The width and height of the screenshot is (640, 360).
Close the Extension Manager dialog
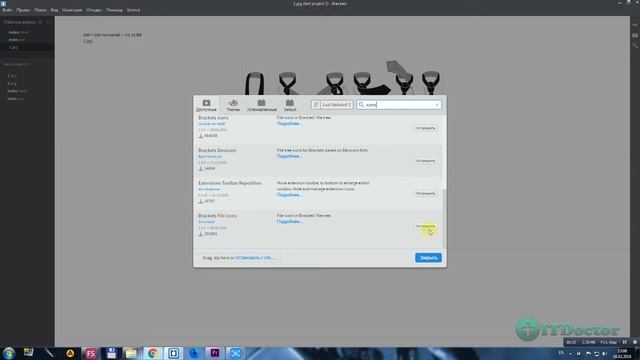(428, 258)
